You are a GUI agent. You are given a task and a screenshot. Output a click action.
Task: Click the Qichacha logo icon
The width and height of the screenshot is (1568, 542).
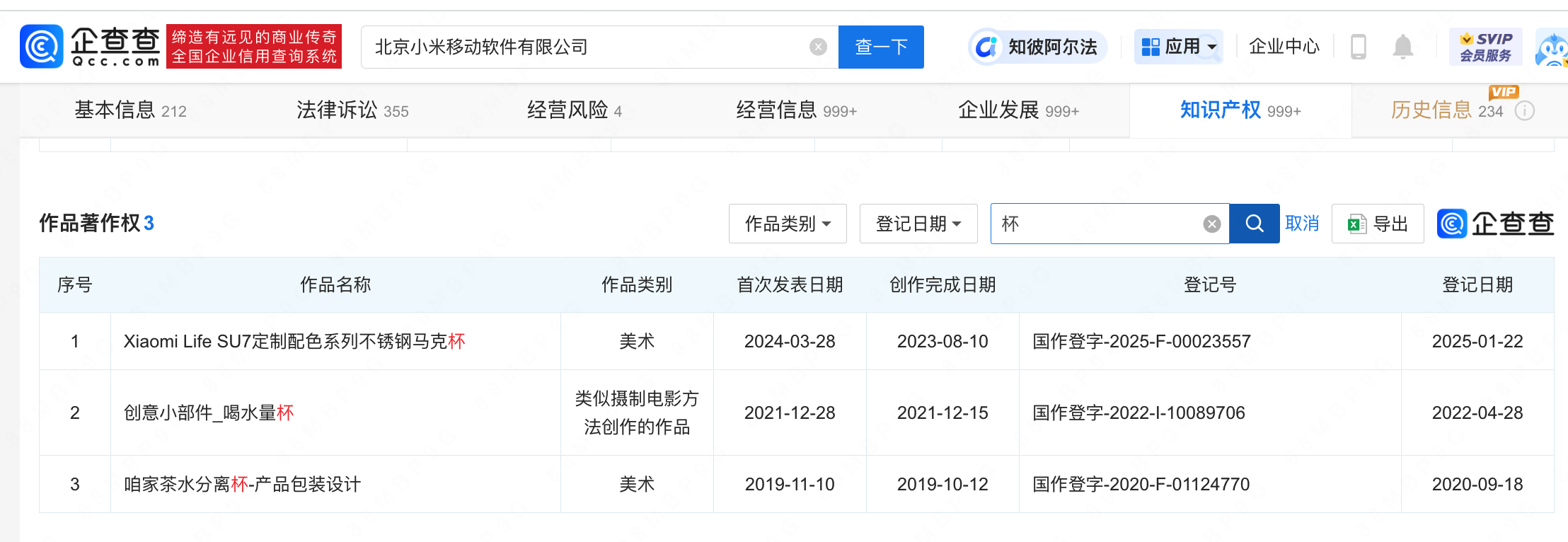(x=42, y=47)
